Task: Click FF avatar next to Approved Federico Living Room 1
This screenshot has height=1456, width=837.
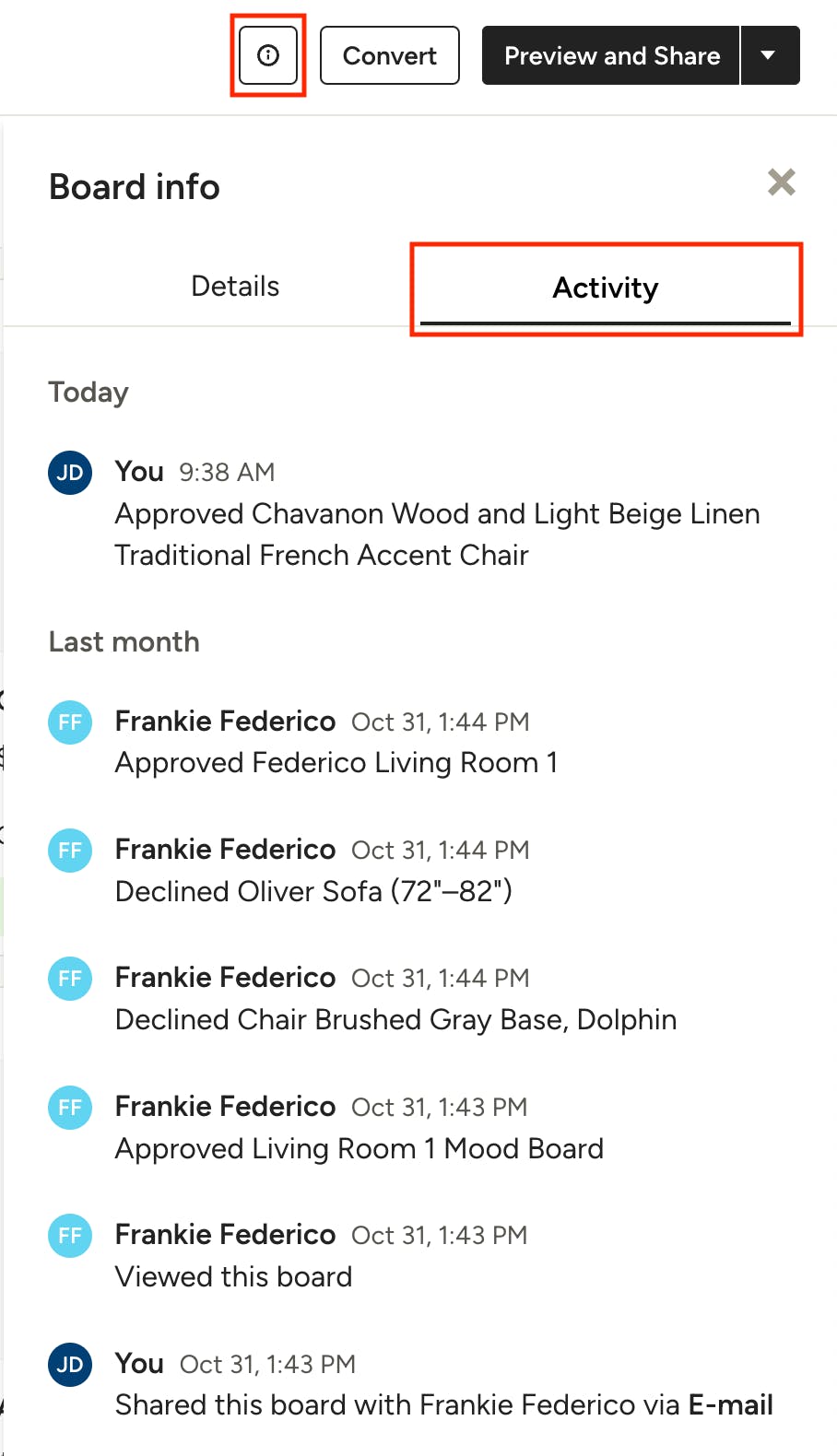Action: [x=70, y=722]
